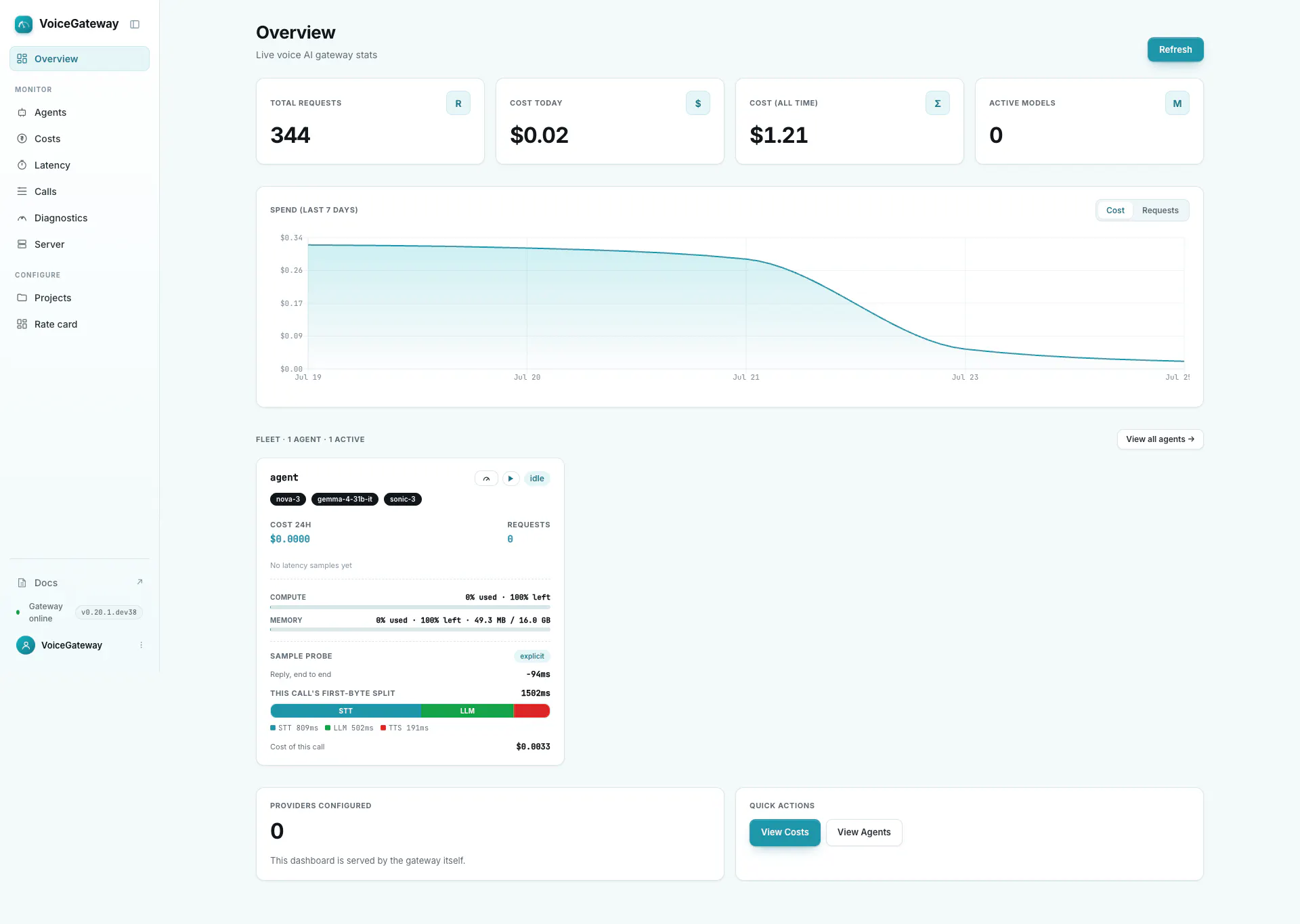Click the TTS 191ms legend entry
This screenshot has height=924, width=1300.
pos(404,728)
